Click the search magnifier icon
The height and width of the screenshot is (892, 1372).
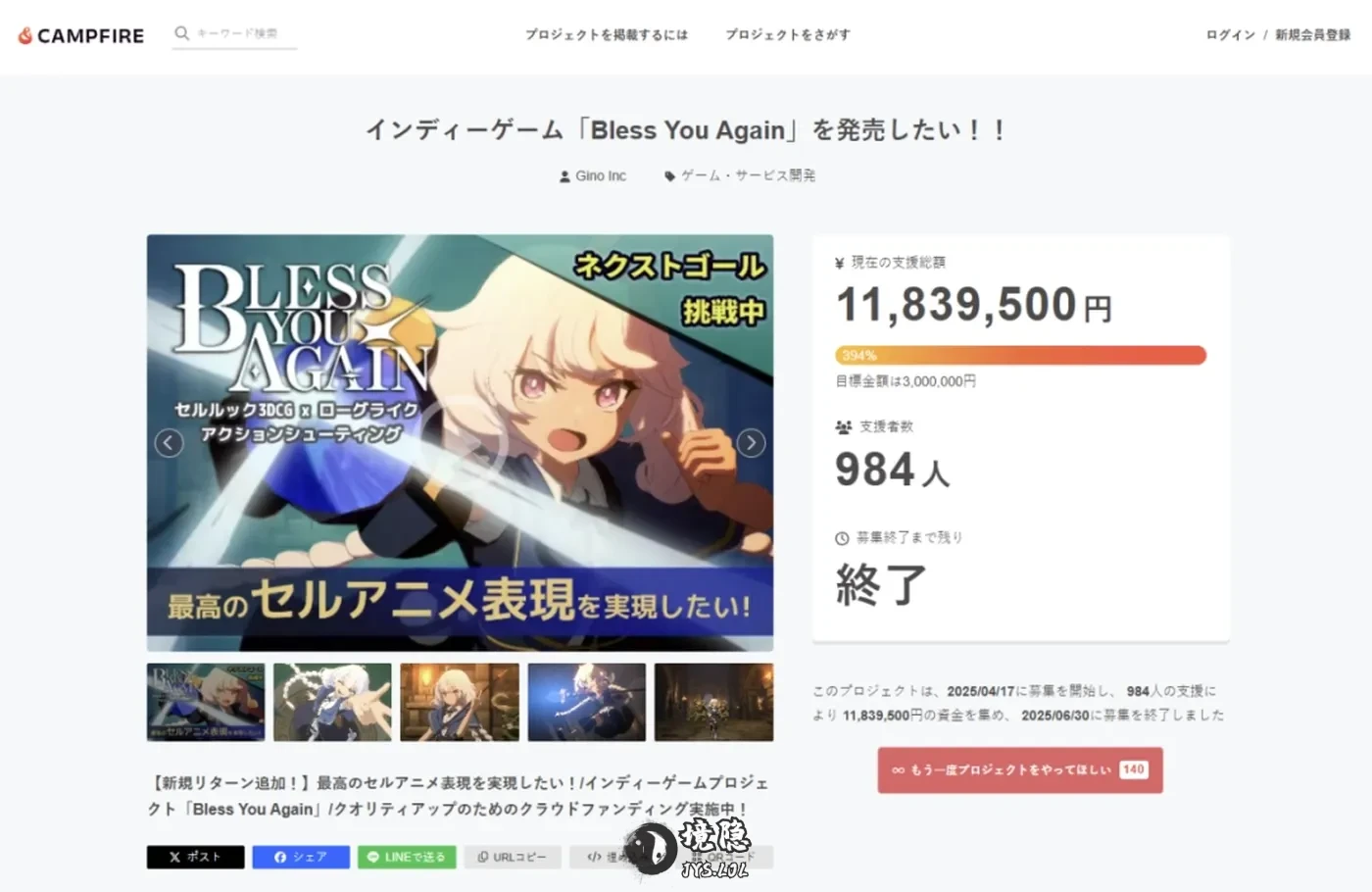(181, 33)
